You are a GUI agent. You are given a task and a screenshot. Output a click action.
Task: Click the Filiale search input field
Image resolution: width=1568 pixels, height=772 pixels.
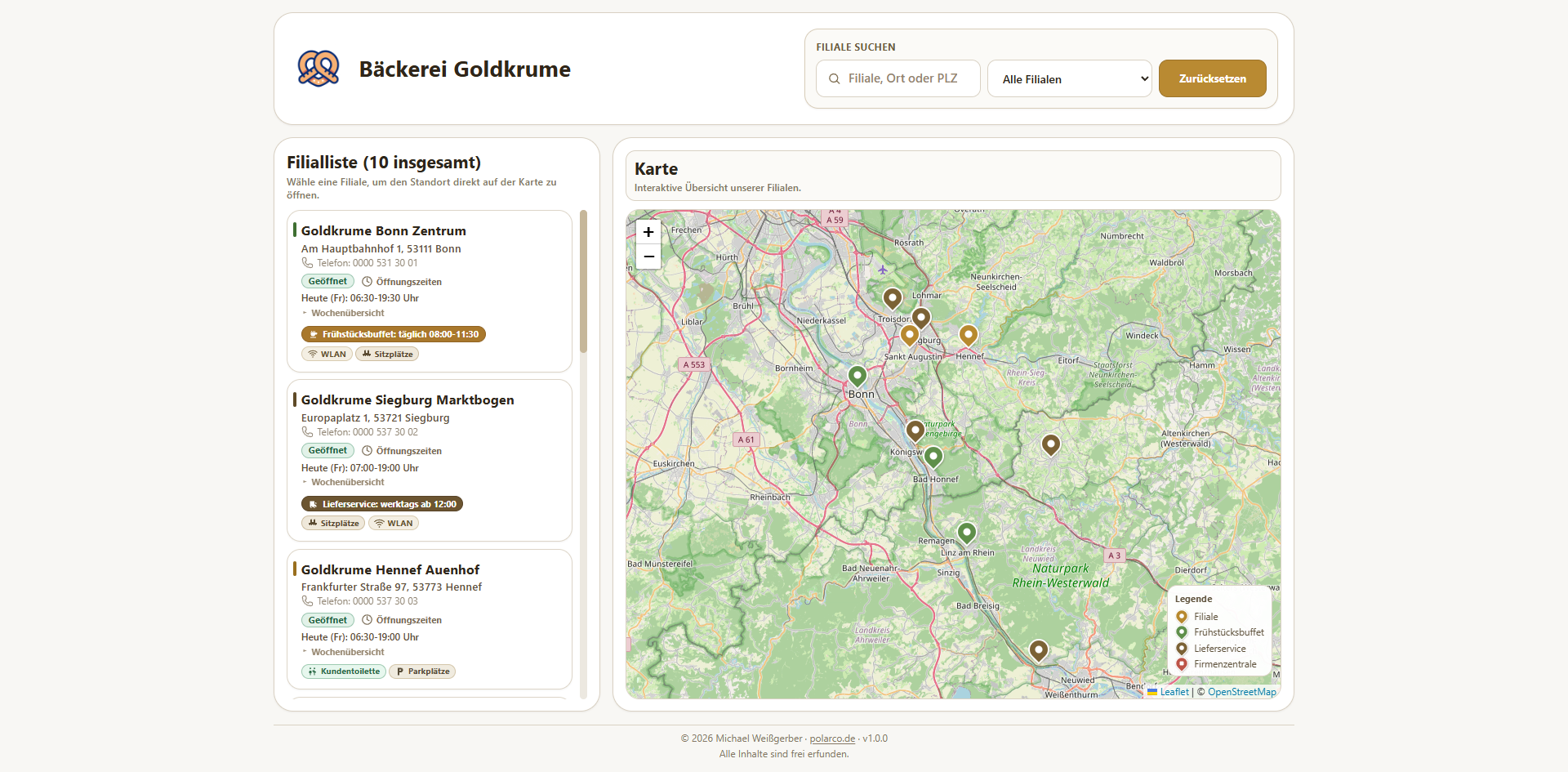click(902, 79)
